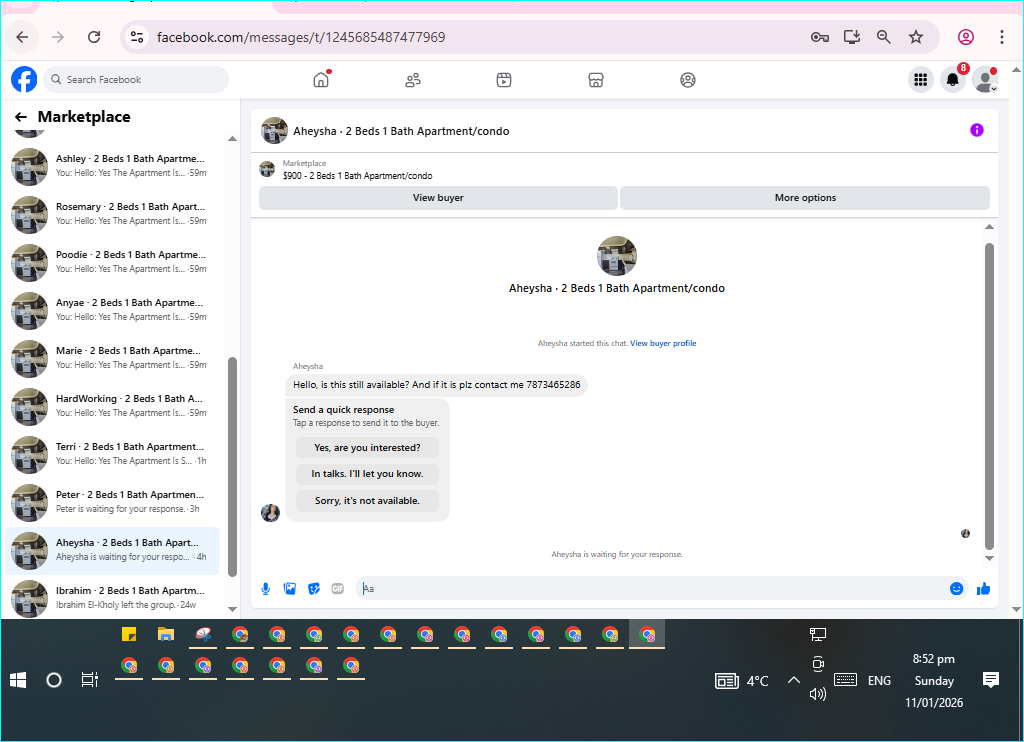Image resolution: width=1024 pixels, height=742 pixels.
Task: Open the View buyer profile link
Action: point(663,343)
